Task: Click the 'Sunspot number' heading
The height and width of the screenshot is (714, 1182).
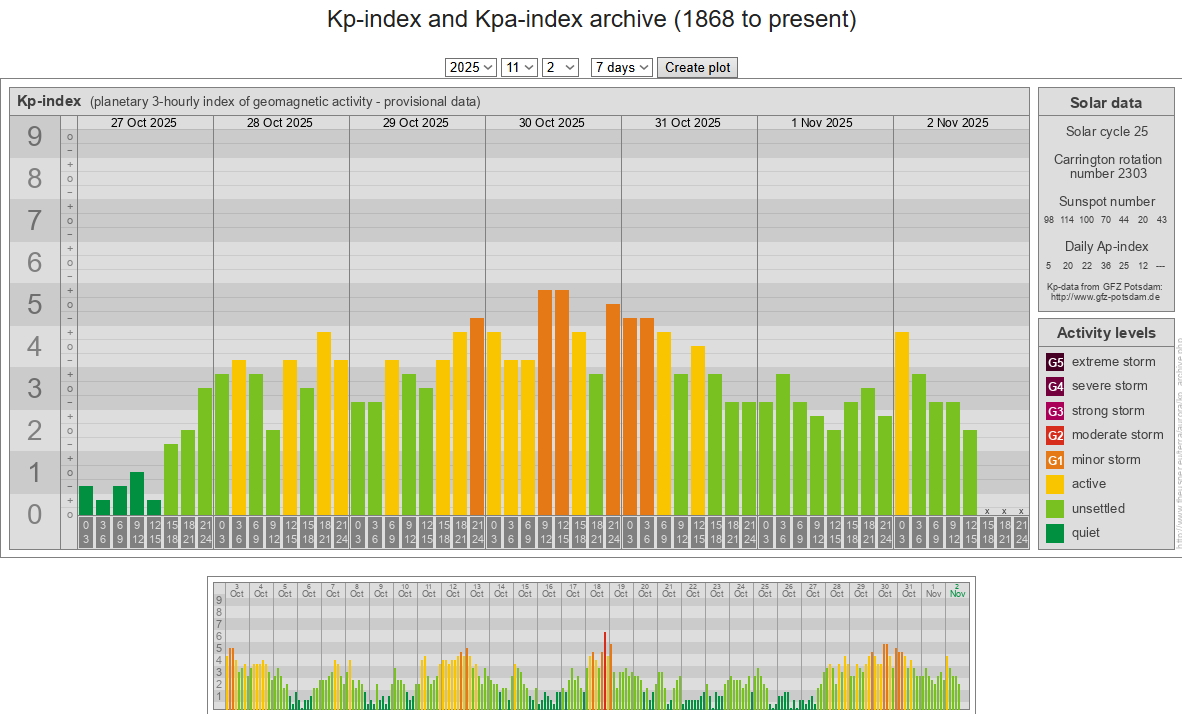Action: click(1107, 201)
